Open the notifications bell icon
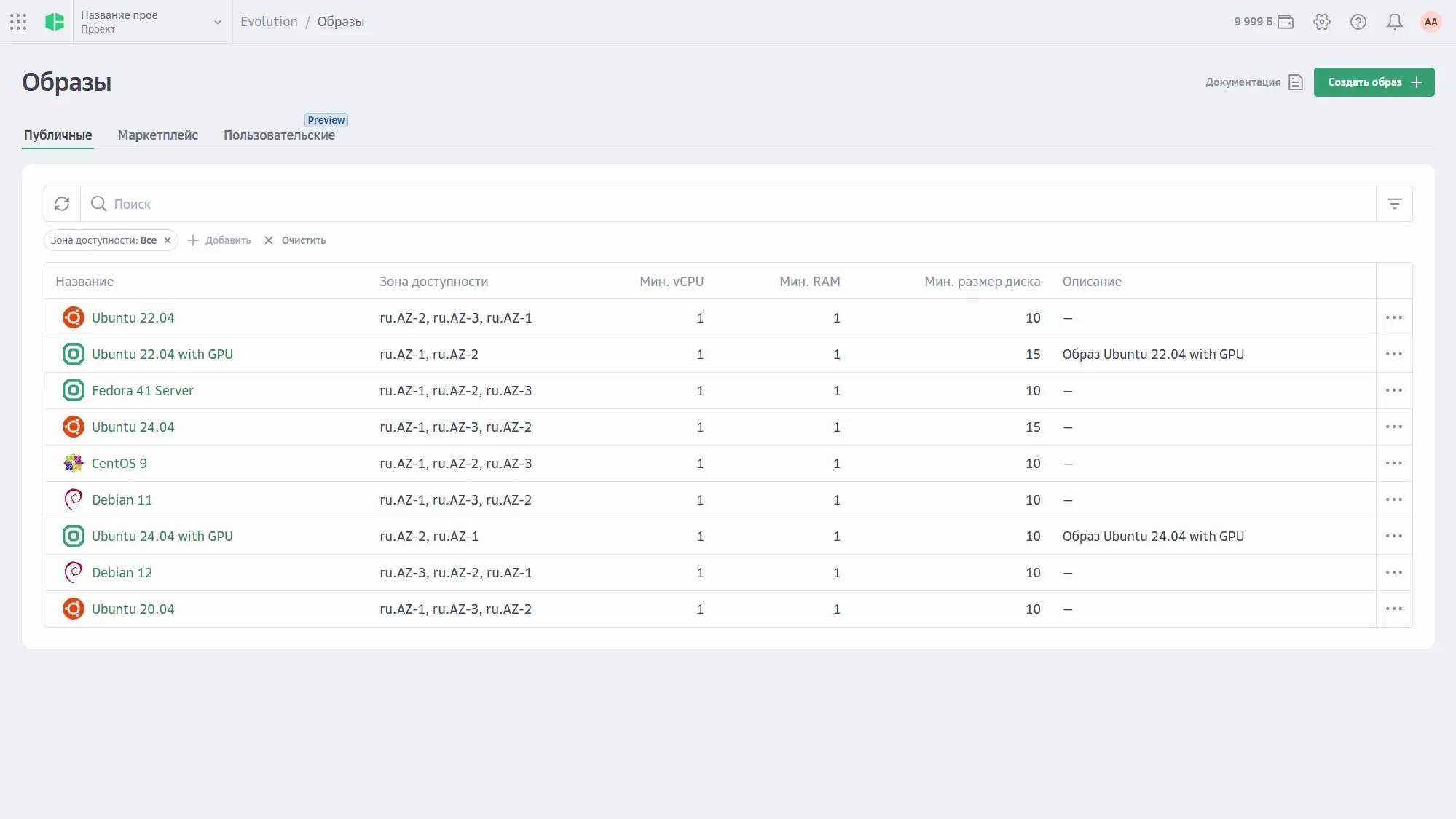The width and height of the screenshot is (1456, 819). point(1394,22)
